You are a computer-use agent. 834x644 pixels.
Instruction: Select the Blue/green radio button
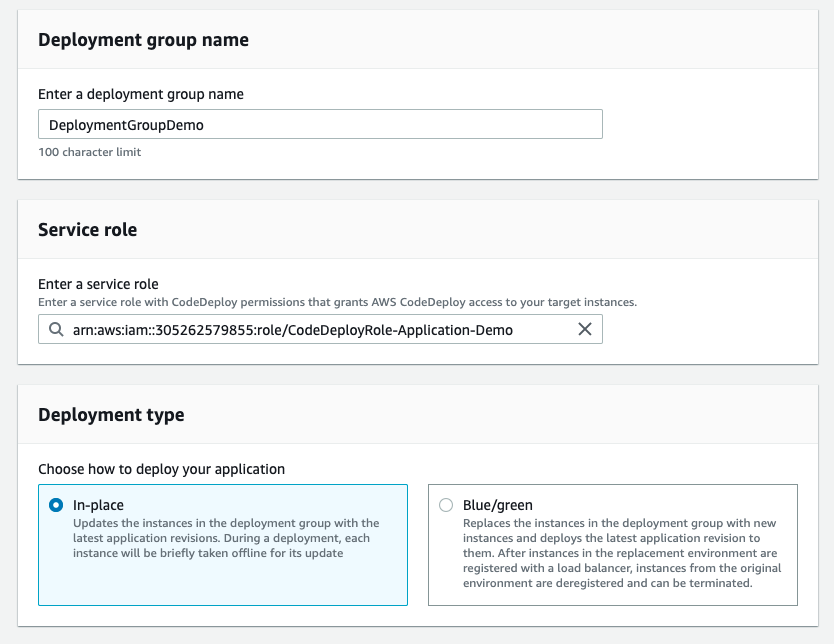click(x=446, y=505)
